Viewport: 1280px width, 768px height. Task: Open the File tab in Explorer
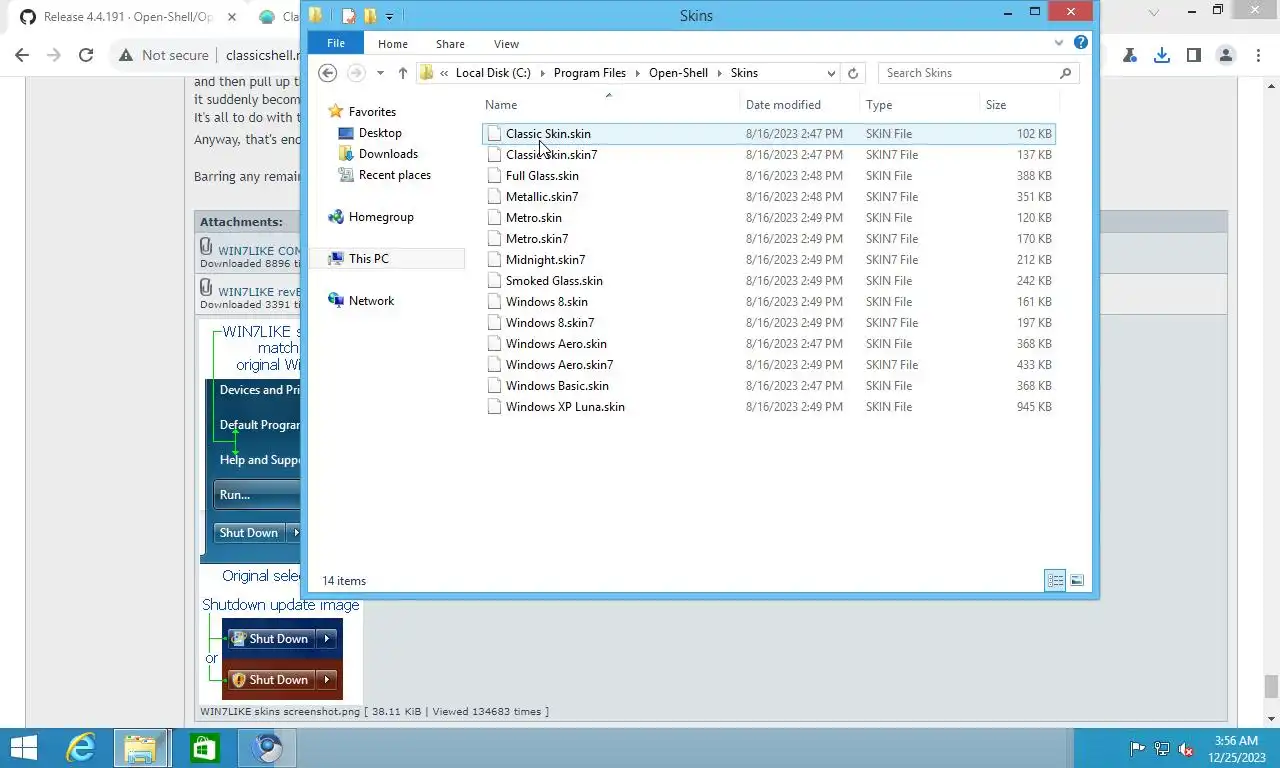pyautogui.click(x=336, y=43)
